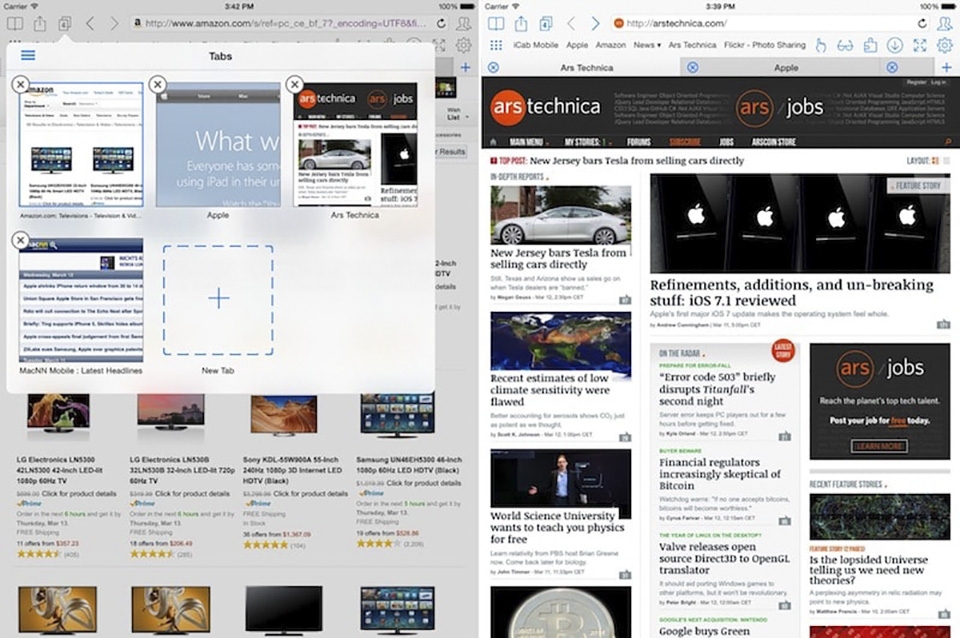Tap the search icon in Ars Technica nav
The height and width of the screenshot is (638, 960).
[948, 142]
